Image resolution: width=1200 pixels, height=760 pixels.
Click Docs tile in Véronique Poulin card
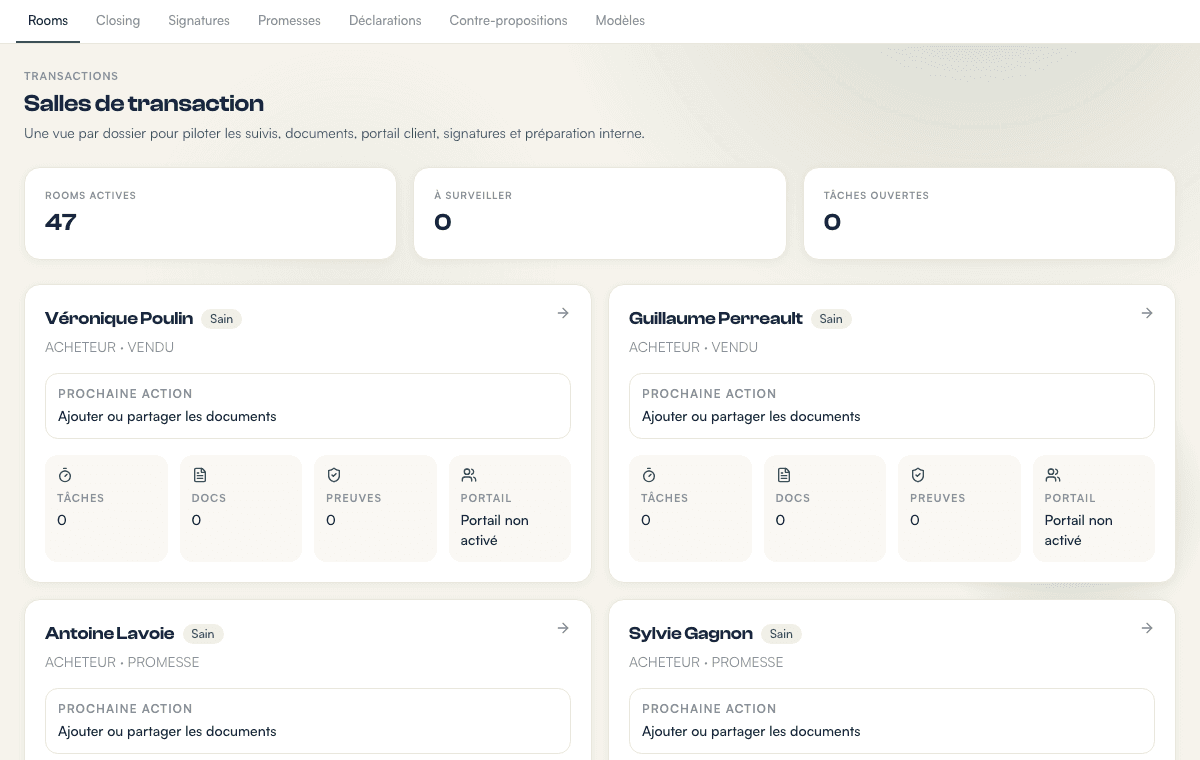pos(241,509)
